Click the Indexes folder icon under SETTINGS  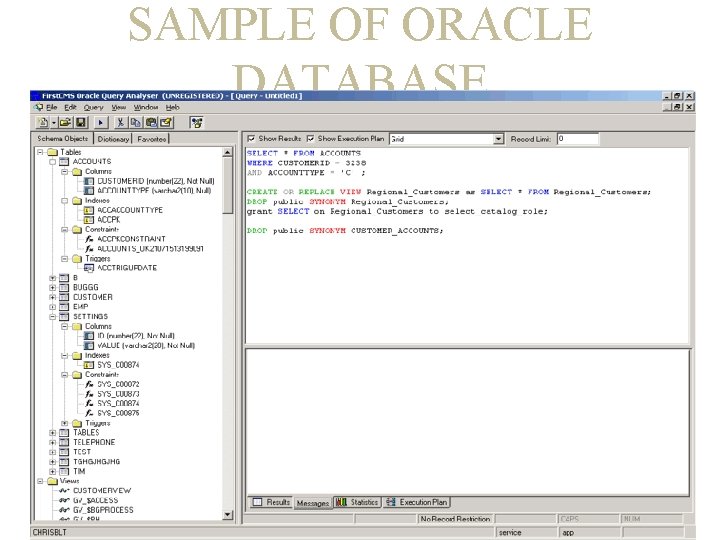(77, 355)
